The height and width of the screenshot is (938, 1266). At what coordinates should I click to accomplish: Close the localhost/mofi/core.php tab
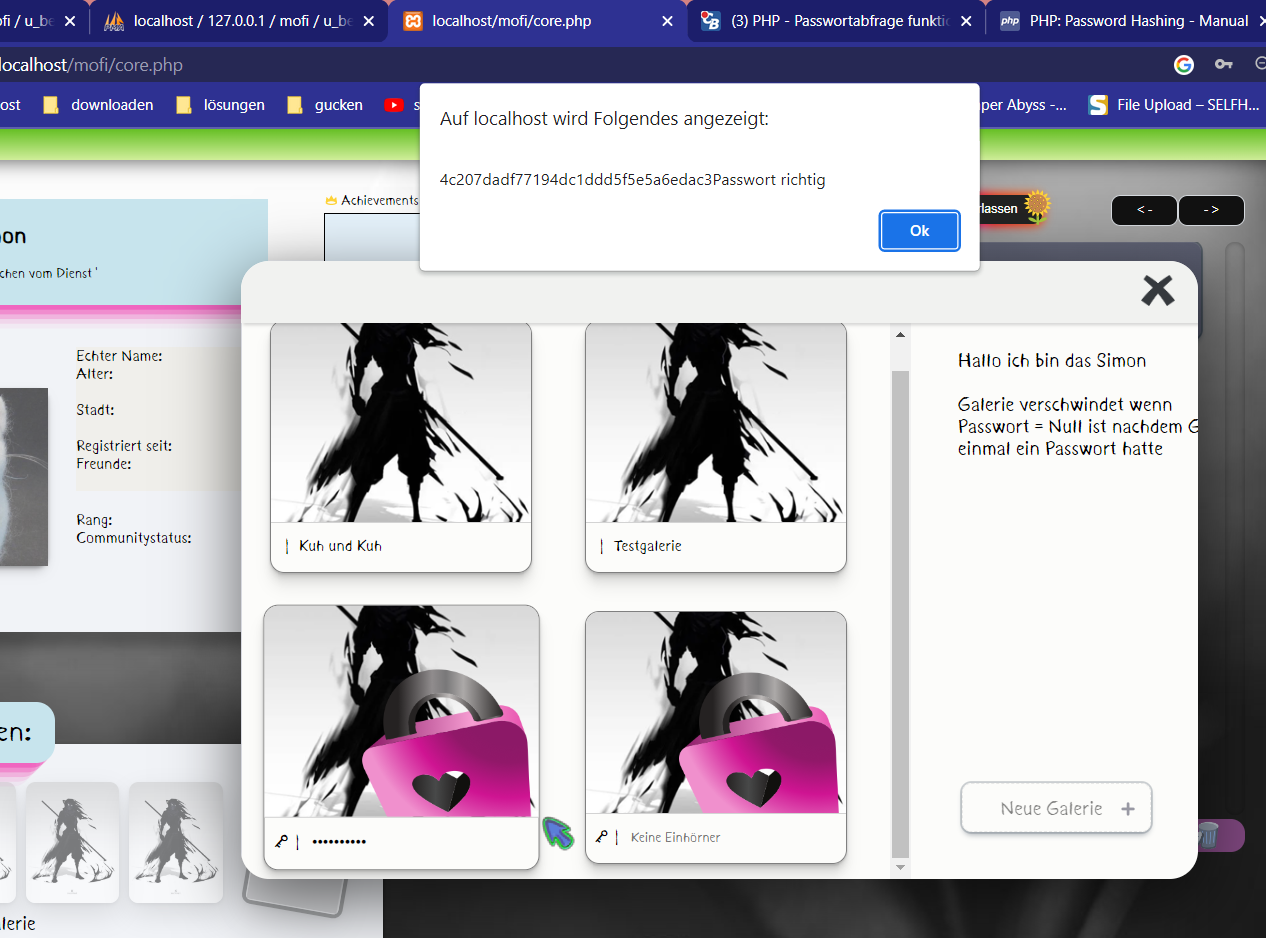click(x=668, y=21)
